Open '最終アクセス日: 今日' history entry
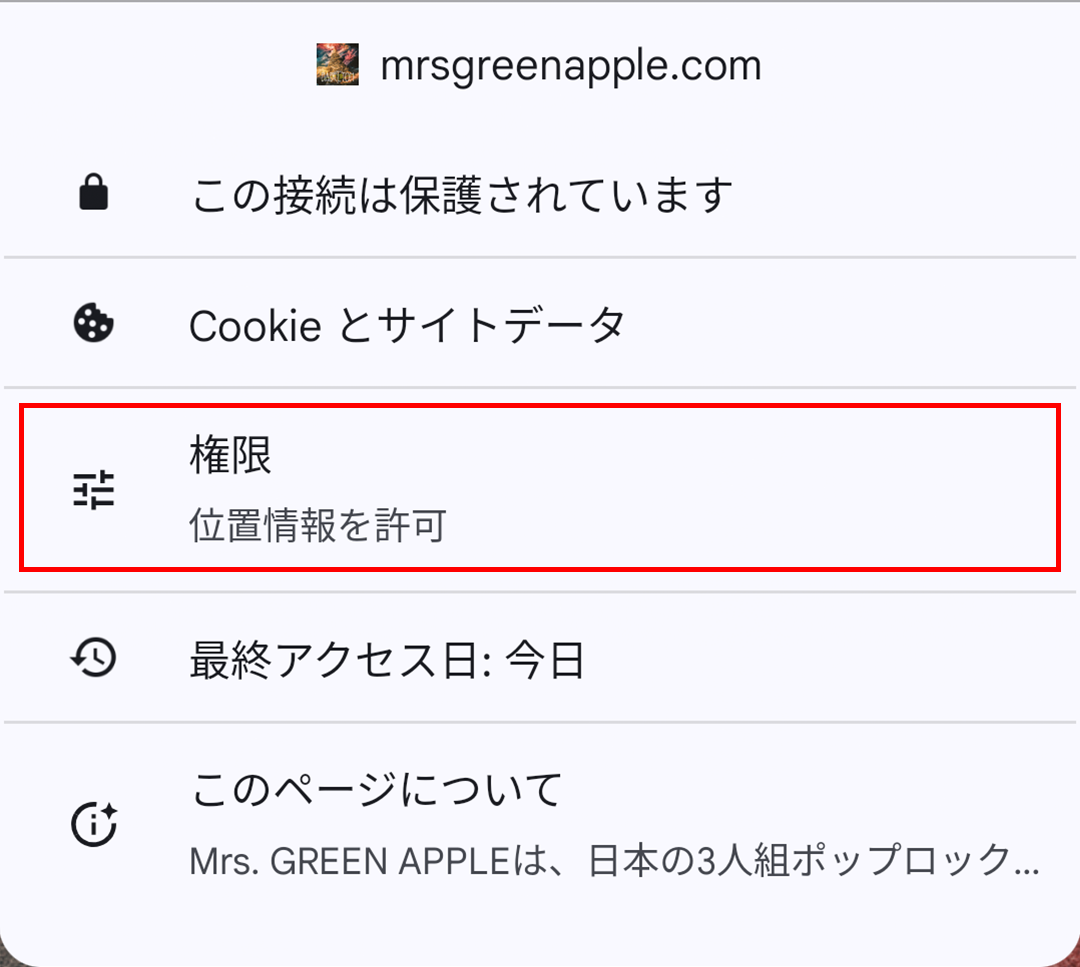Viewport: 1080px width, 967px height. click(x=386, y=660)
